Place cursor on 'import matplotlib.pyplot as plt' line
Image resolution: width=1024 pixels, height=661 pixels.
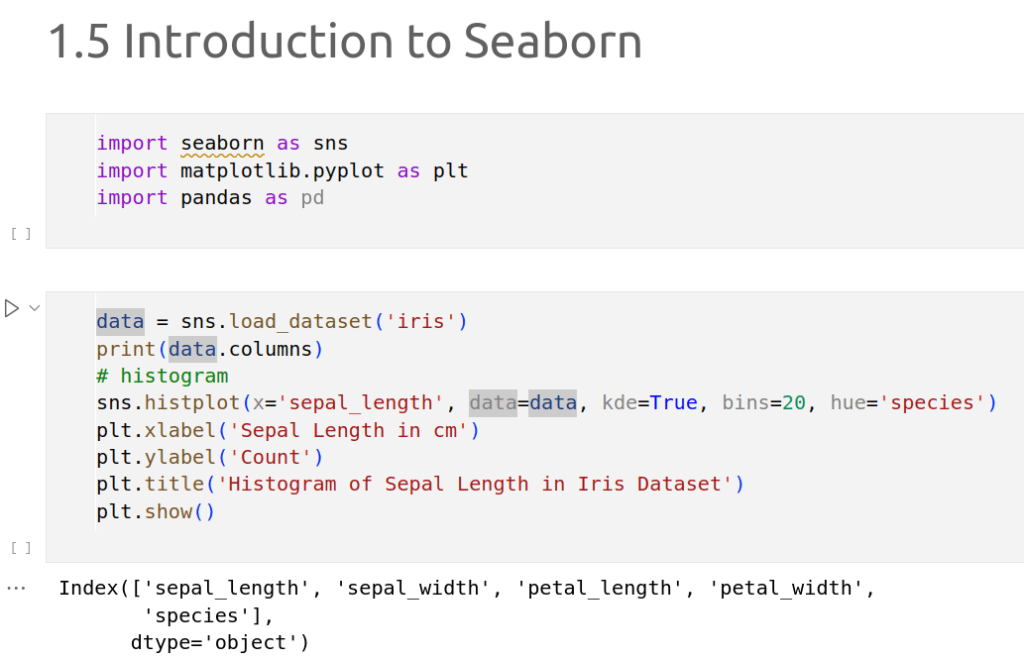pos(282,171)
